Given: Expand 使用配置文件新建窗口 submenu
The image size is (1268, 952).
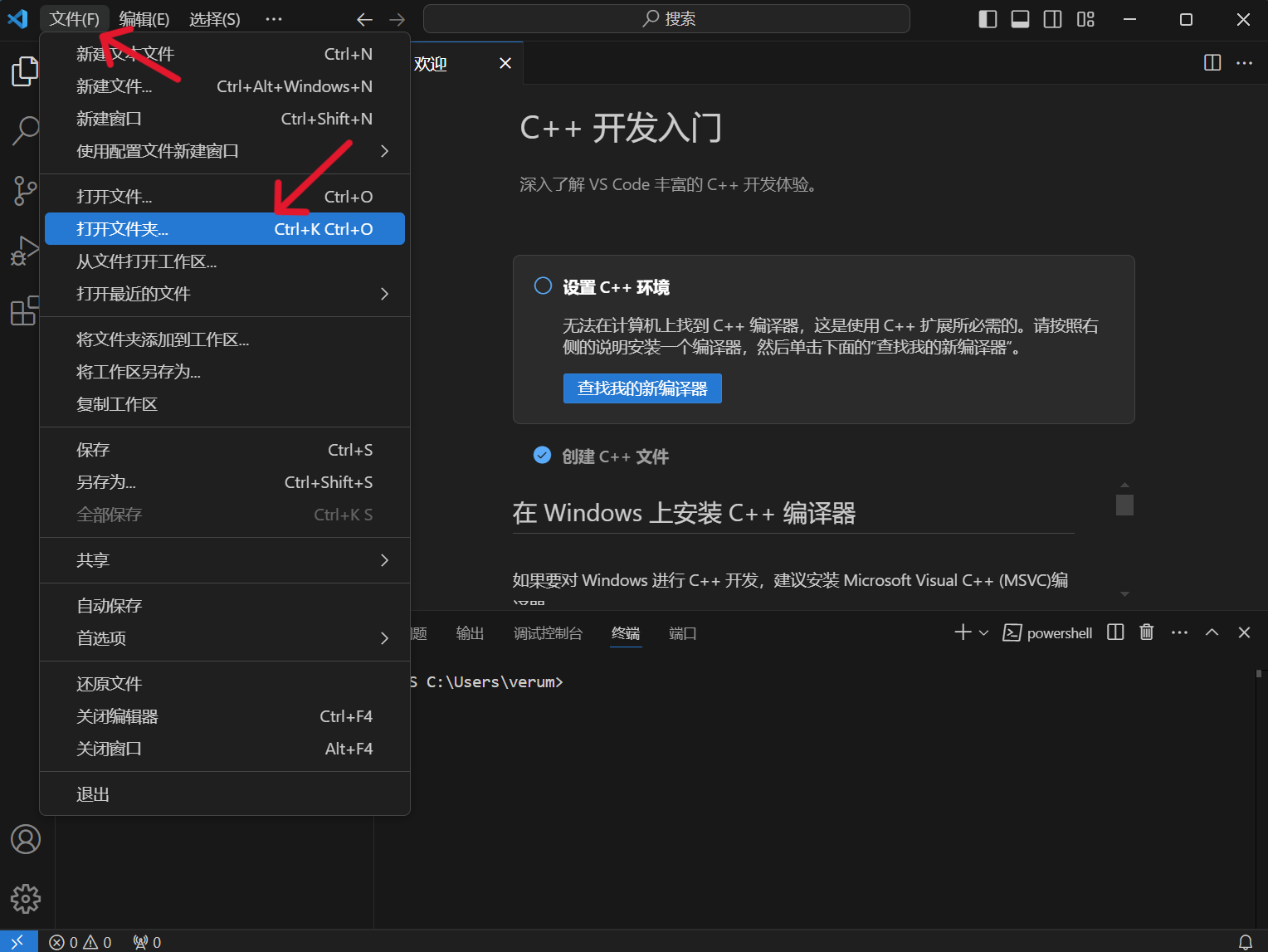Looking at the screenshot, I should pyautogui.click(x=225, y=151).
